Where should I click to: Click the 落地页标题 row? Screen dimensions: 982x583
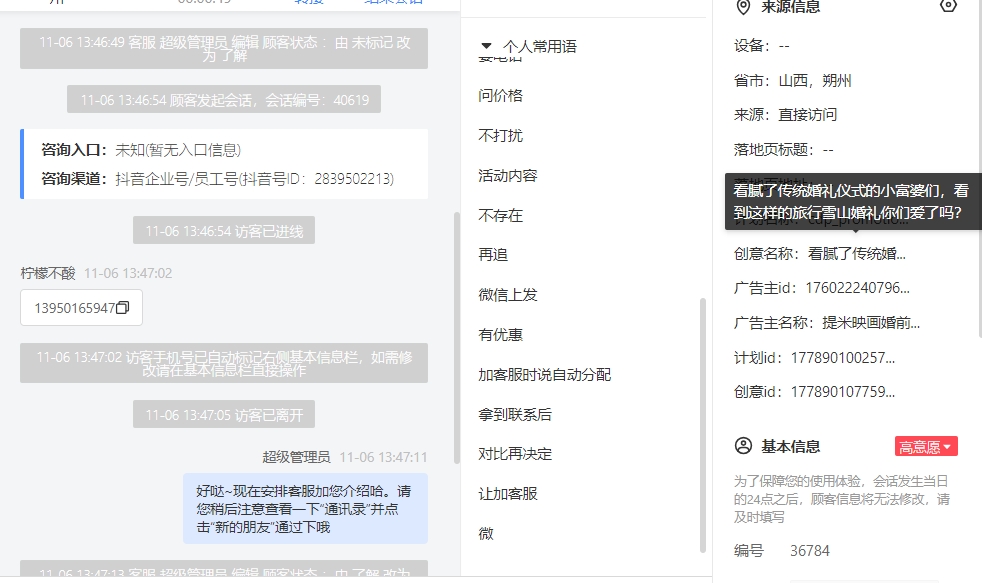pyautogui.click(x=783, y=150)
